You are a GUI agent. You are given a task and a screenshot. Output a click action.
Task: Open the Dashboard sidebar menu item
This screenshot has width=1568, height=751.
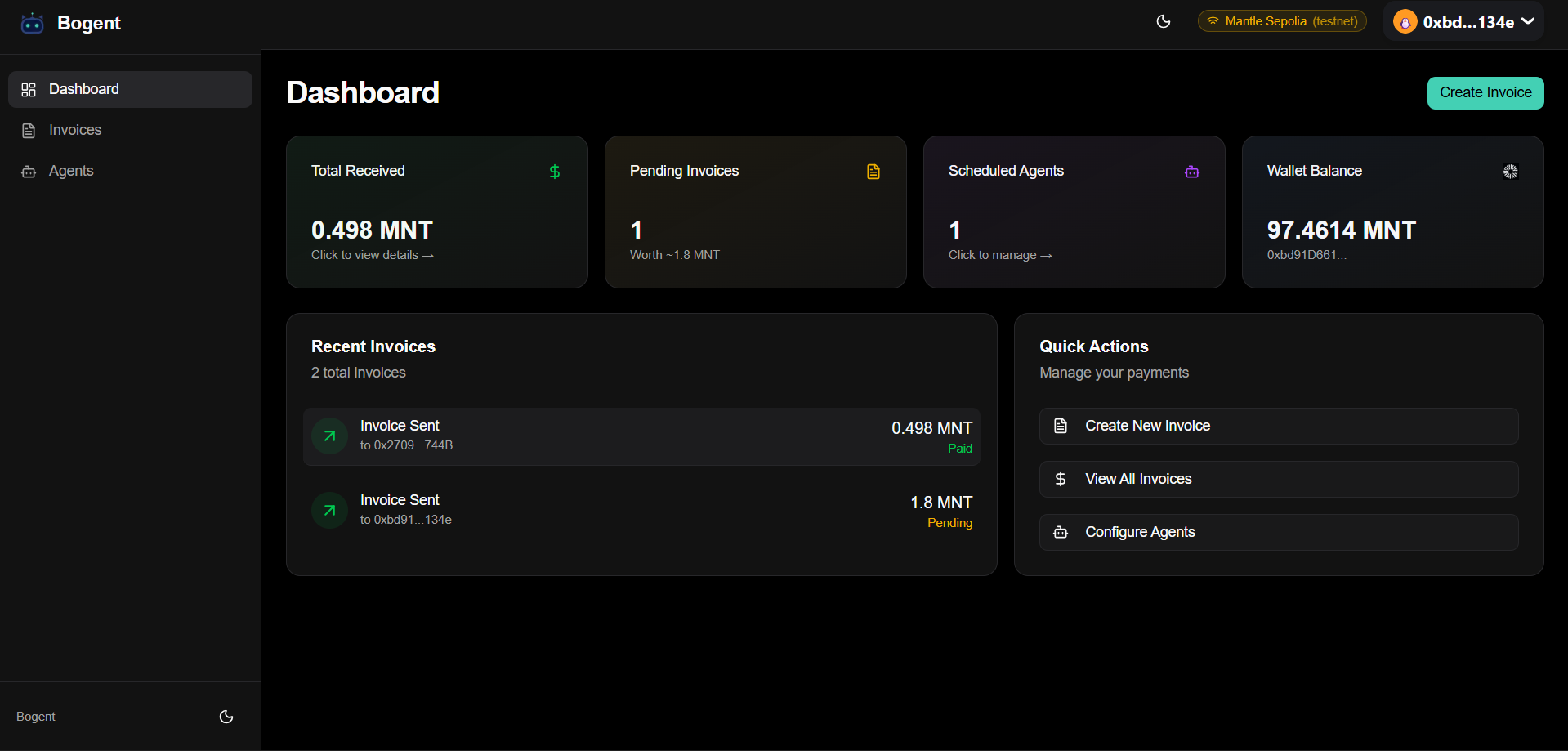(130, 89)
